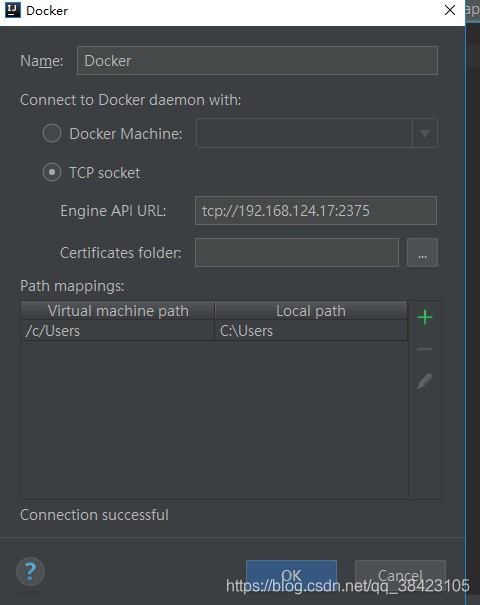Open help via the question mark icon
The height and width of the screenshot is (605, 480).
point(30,571)
